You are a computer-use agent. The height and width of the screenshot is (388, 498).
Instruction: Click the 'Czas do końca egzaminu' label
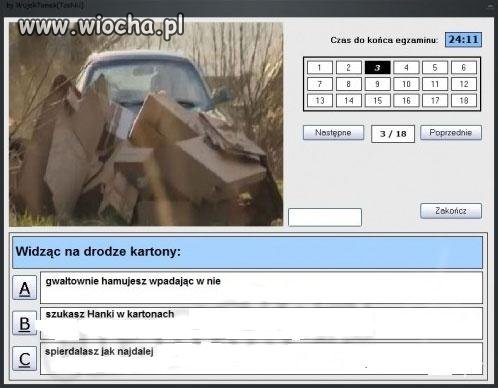[x=384, y=40]
